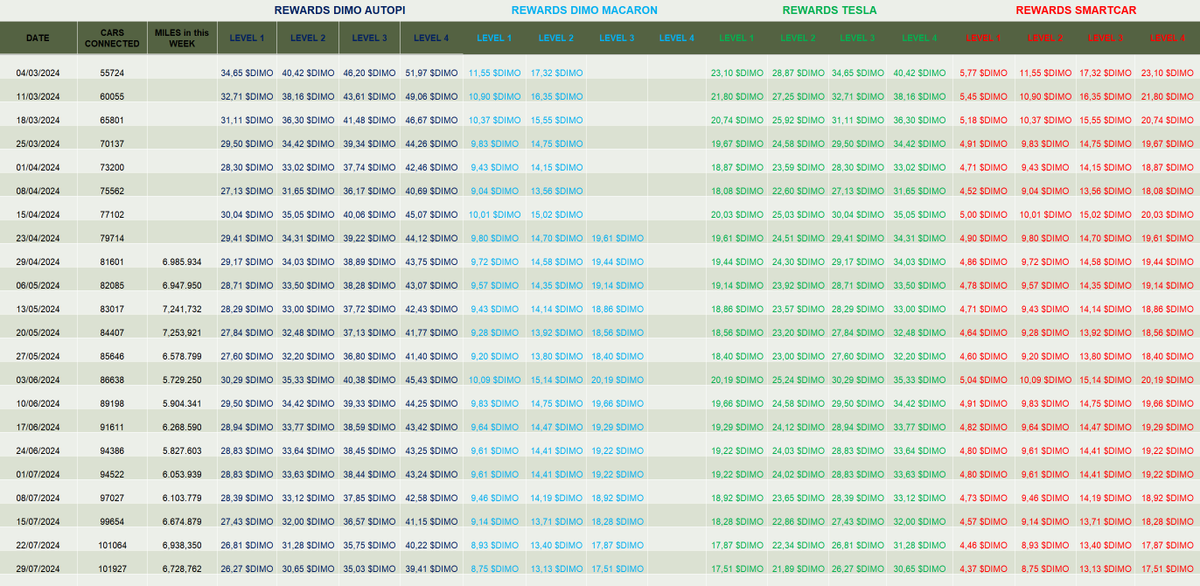Click cars connected value 94522

pos(112,474)
